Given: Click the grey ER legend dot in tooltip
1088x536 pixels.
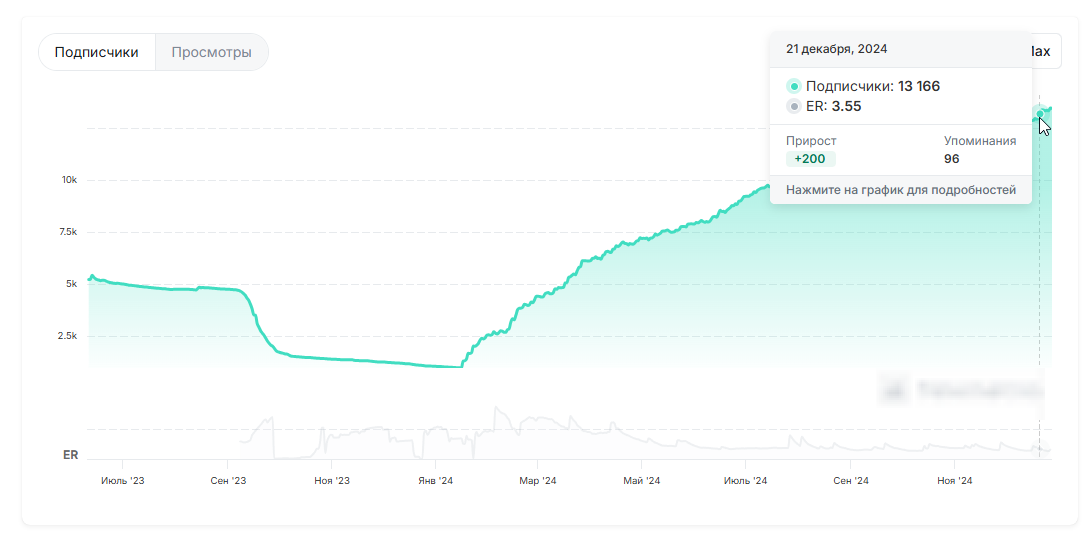Looking at the screenshot, I should 794,107.
